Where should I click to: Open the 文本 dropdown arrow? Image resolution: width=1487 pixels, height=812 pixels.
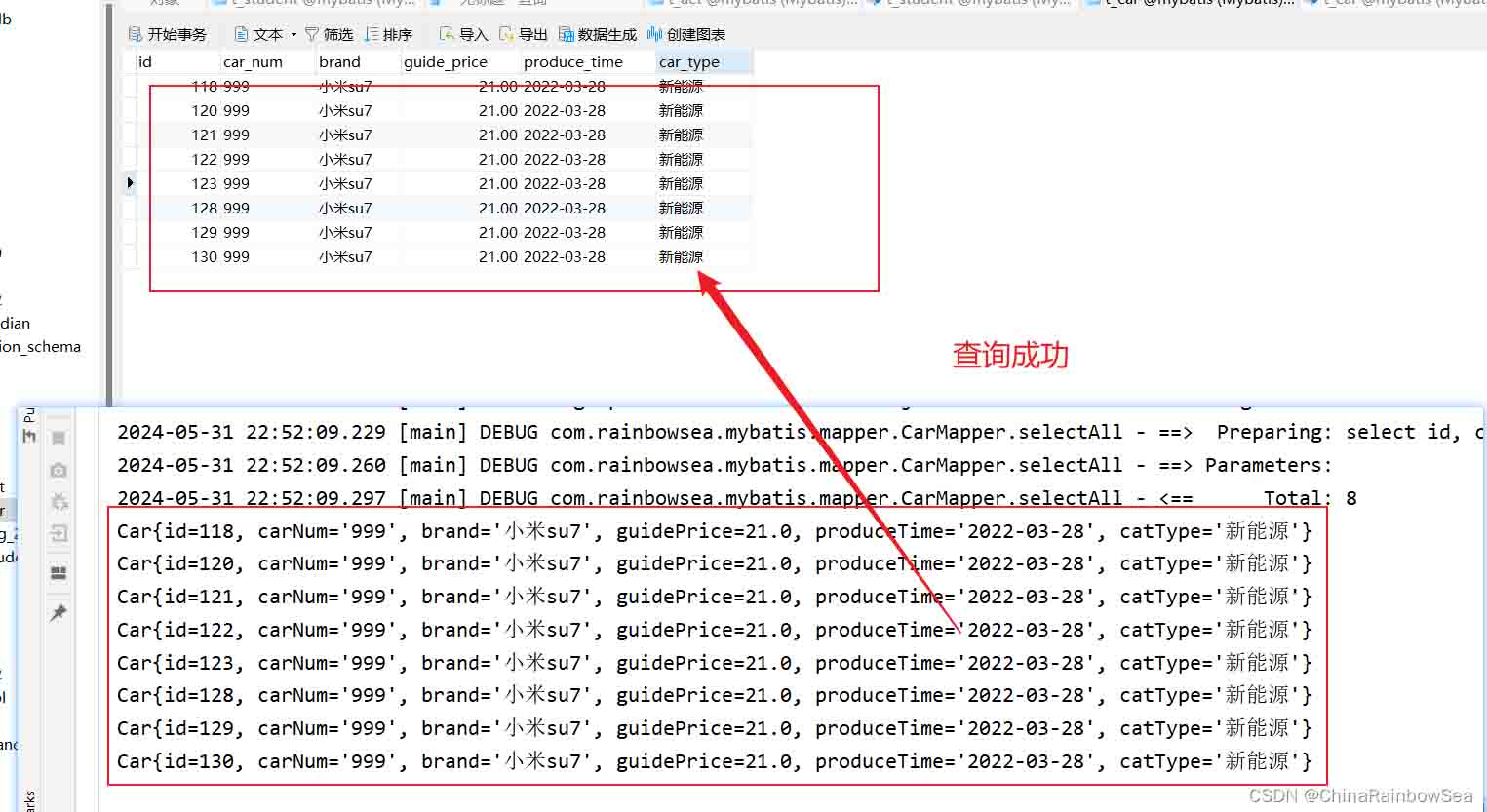point(293,35)
